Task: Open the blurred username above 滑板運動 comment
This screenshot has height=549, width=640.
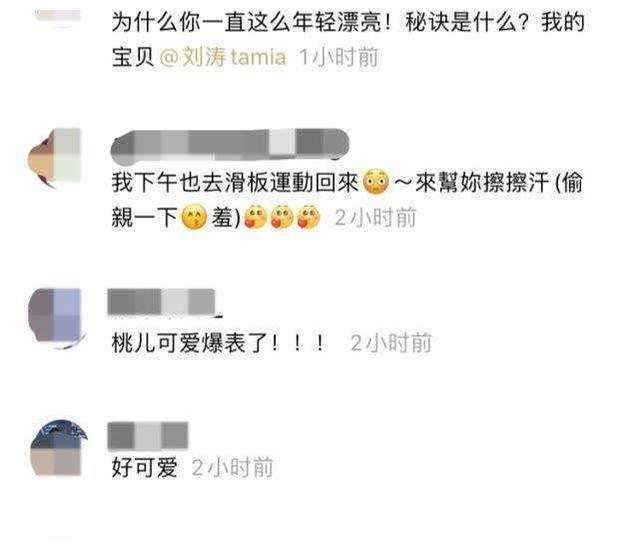Action: (230, 144)
